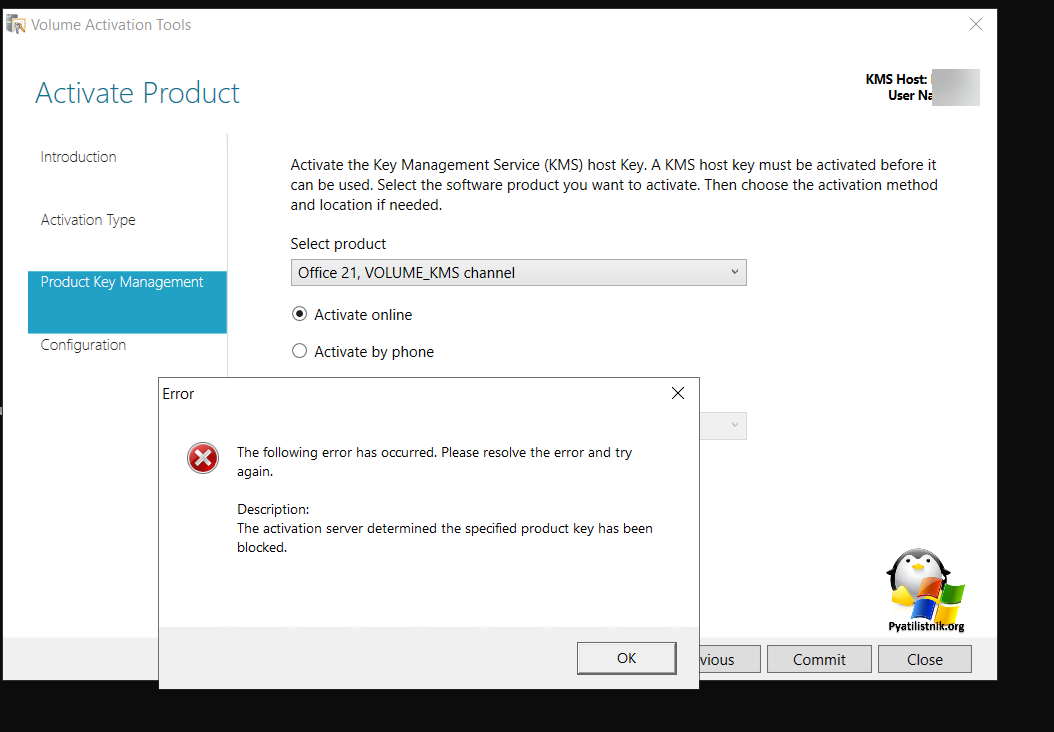
Task: Click 'The following error has occurred' message
Action: (434, 461)
